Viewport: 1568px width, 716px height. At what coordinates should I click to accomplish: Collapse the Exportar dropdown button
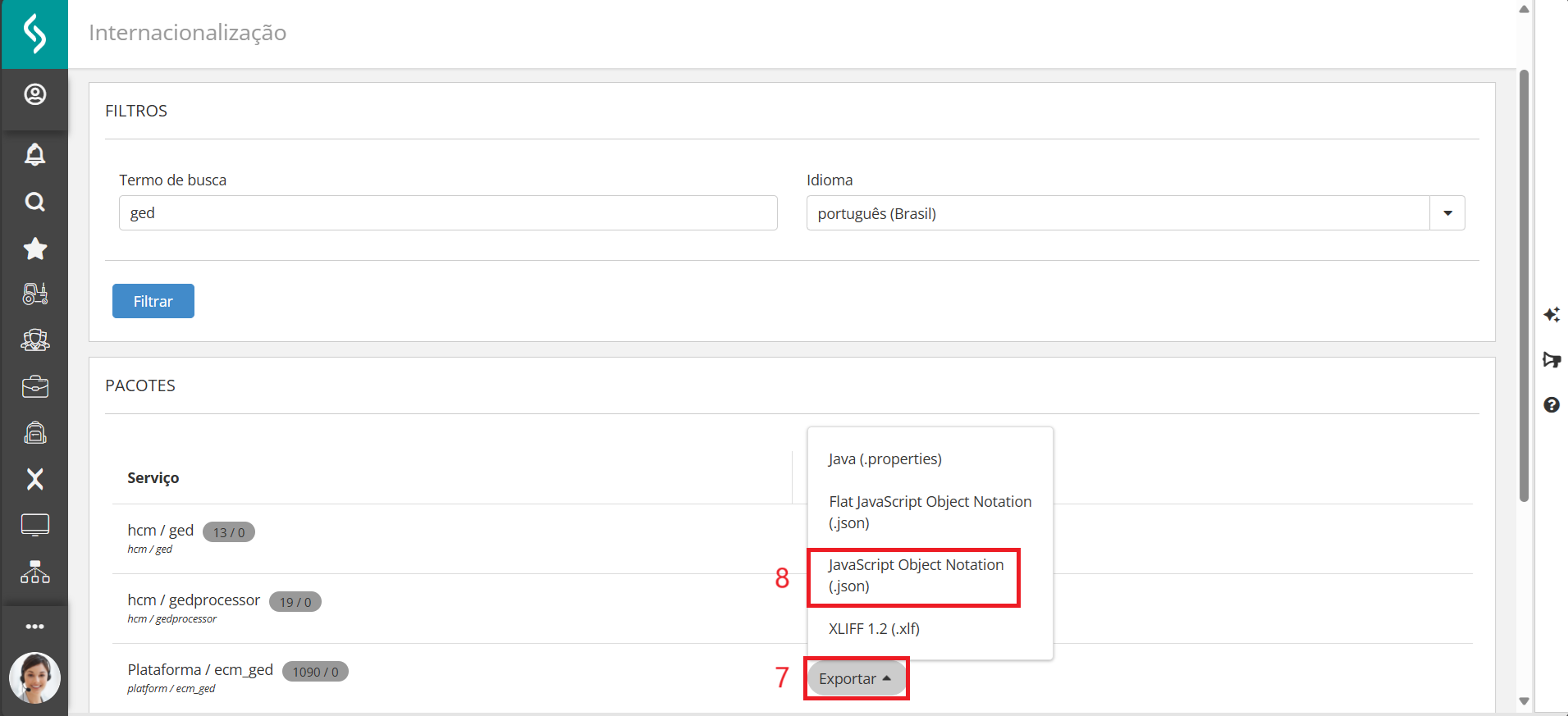tap(856, 678)
